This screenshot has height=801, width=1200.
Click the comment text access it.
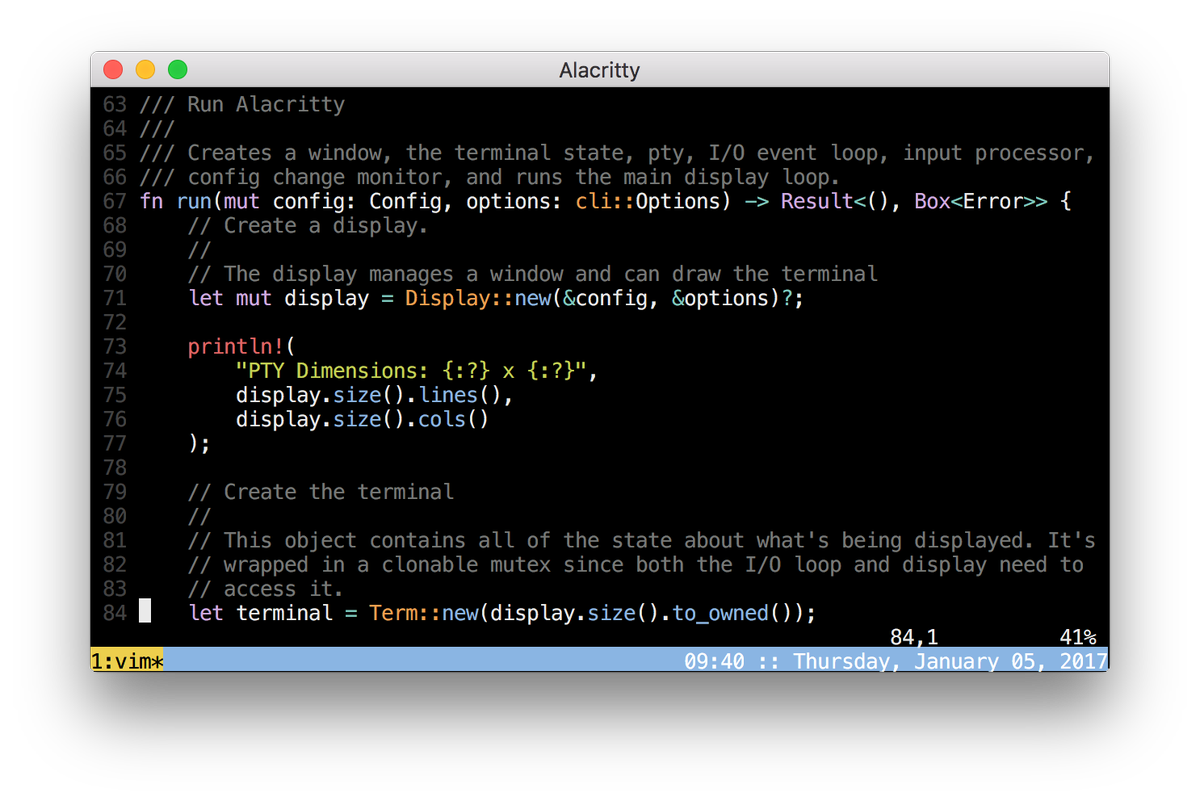(x=284, y=589)
